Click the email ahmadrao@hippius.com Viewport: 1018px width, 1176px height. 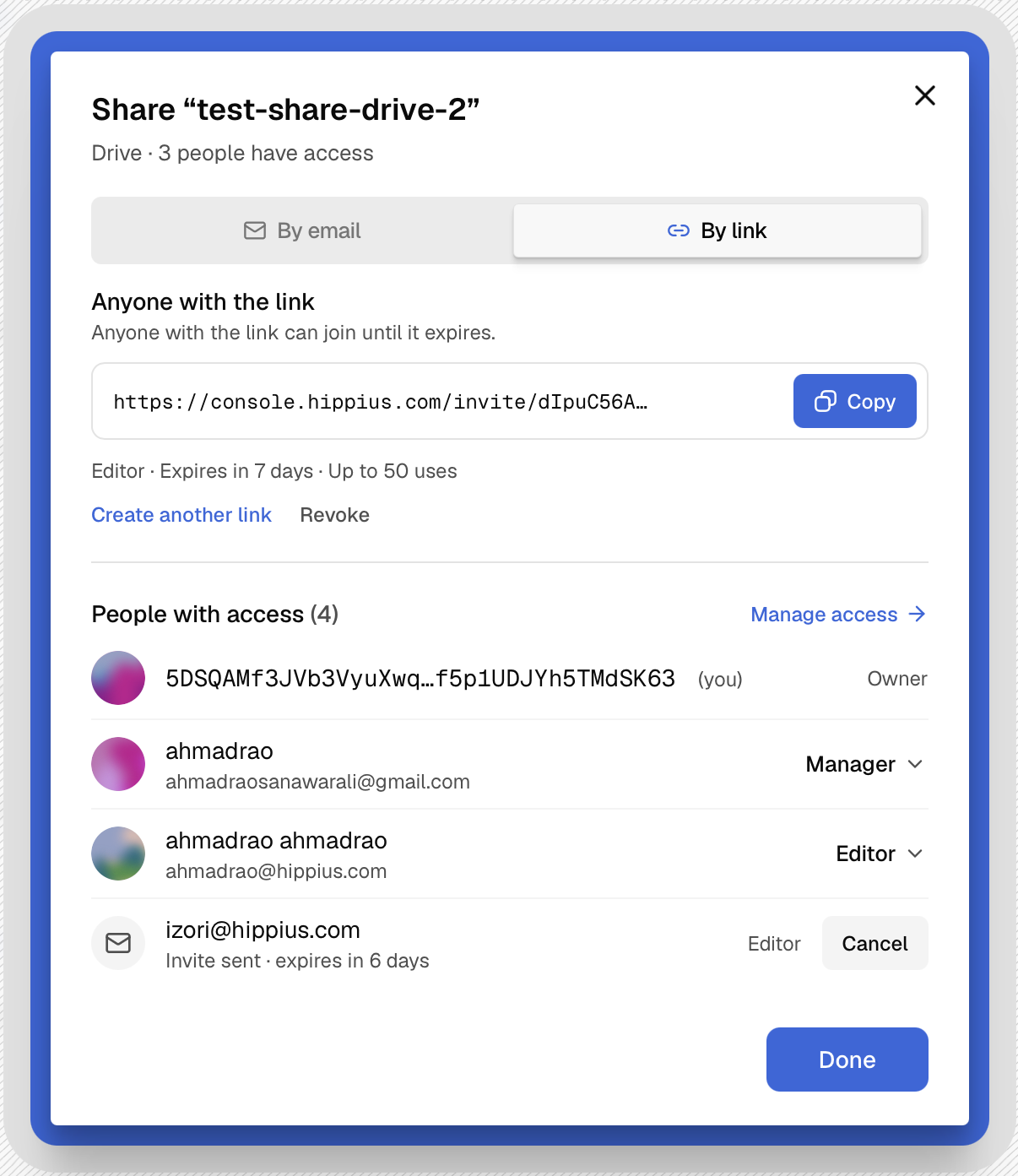(x=276, y=871)
